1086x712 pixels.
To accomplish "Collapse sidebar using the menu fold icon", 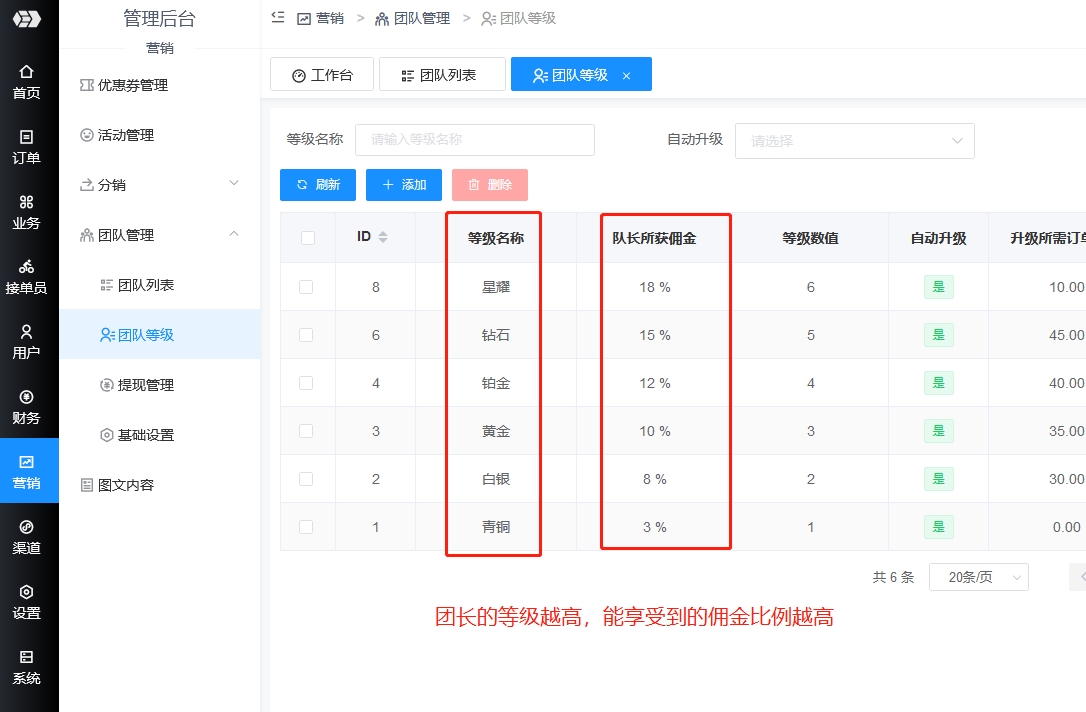I will pos(277,18).
